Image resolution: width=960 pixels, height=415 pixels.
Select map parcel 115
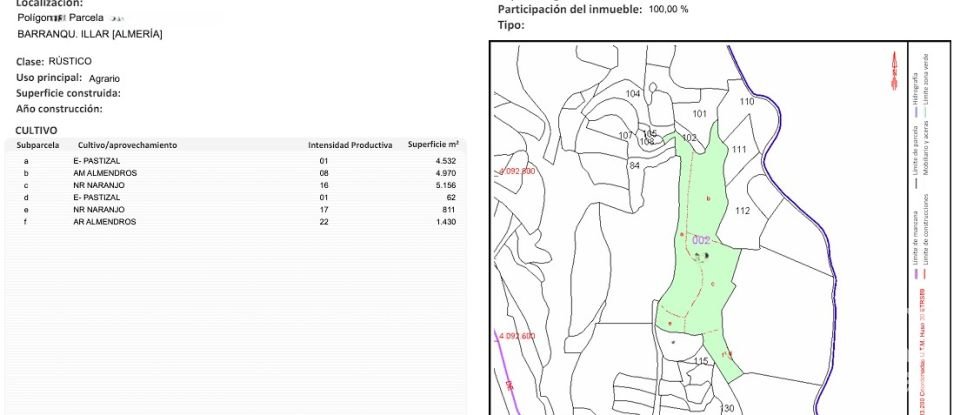click(x=701, y=361)
